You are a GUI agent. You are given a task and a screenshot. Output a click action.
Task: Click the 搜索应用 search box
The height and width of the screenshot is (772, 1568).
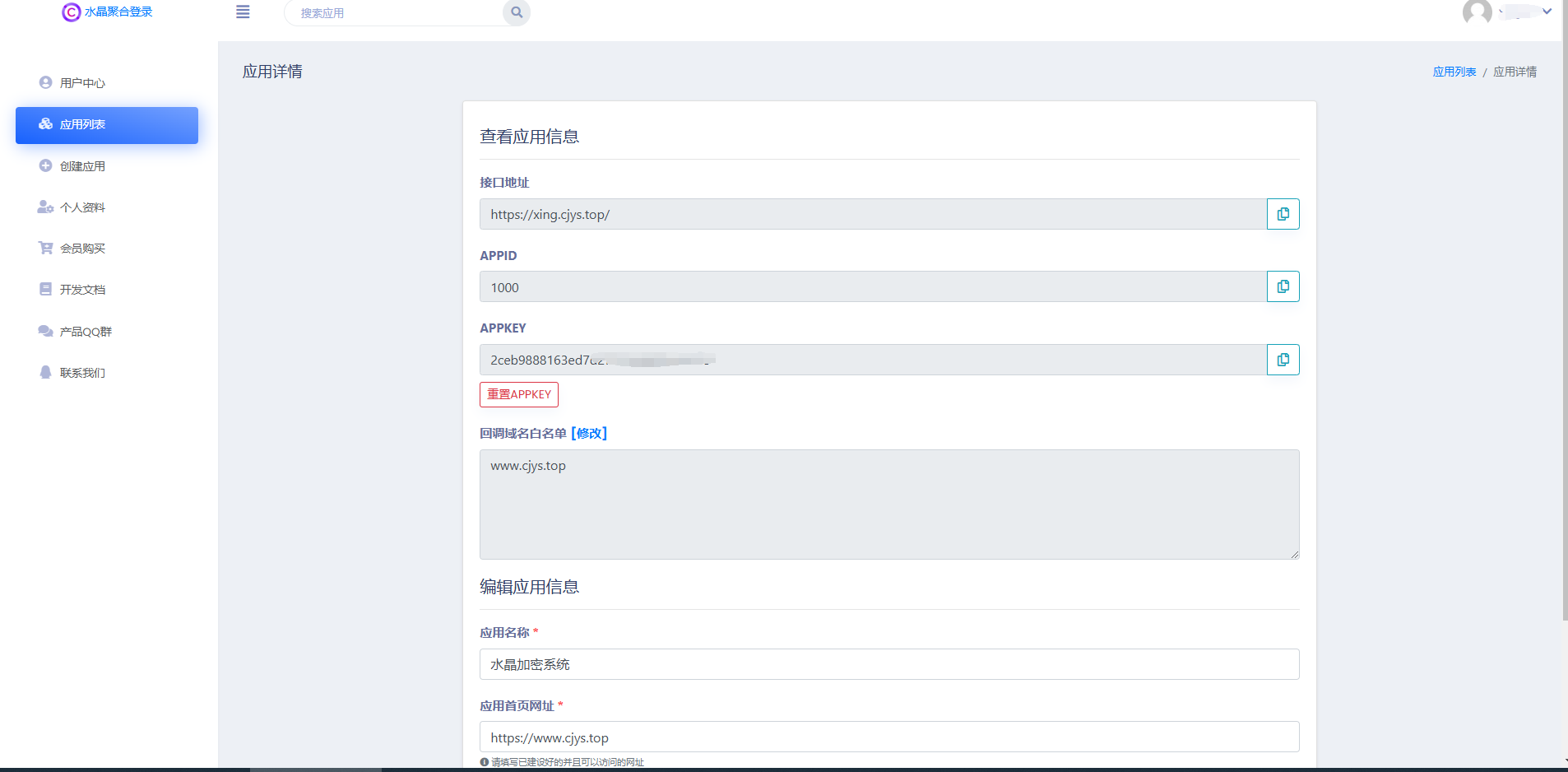click(x=395, y=13)
